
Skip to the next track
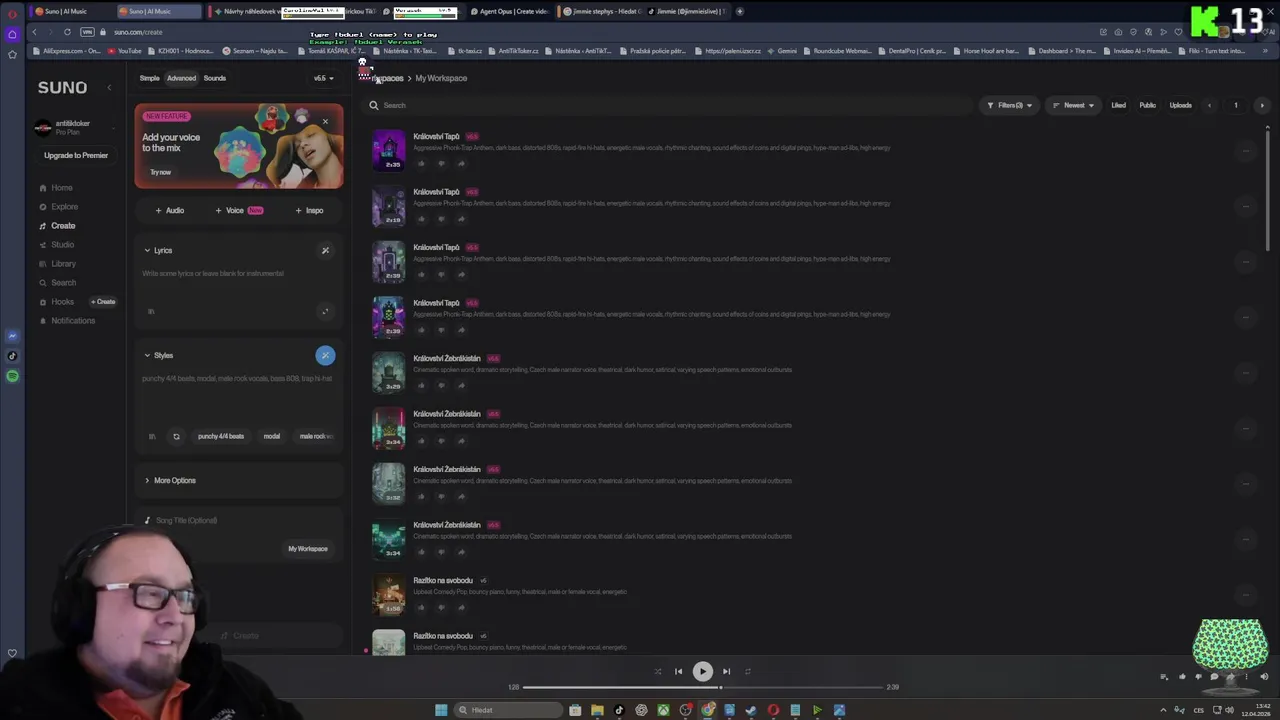(726, 672)
